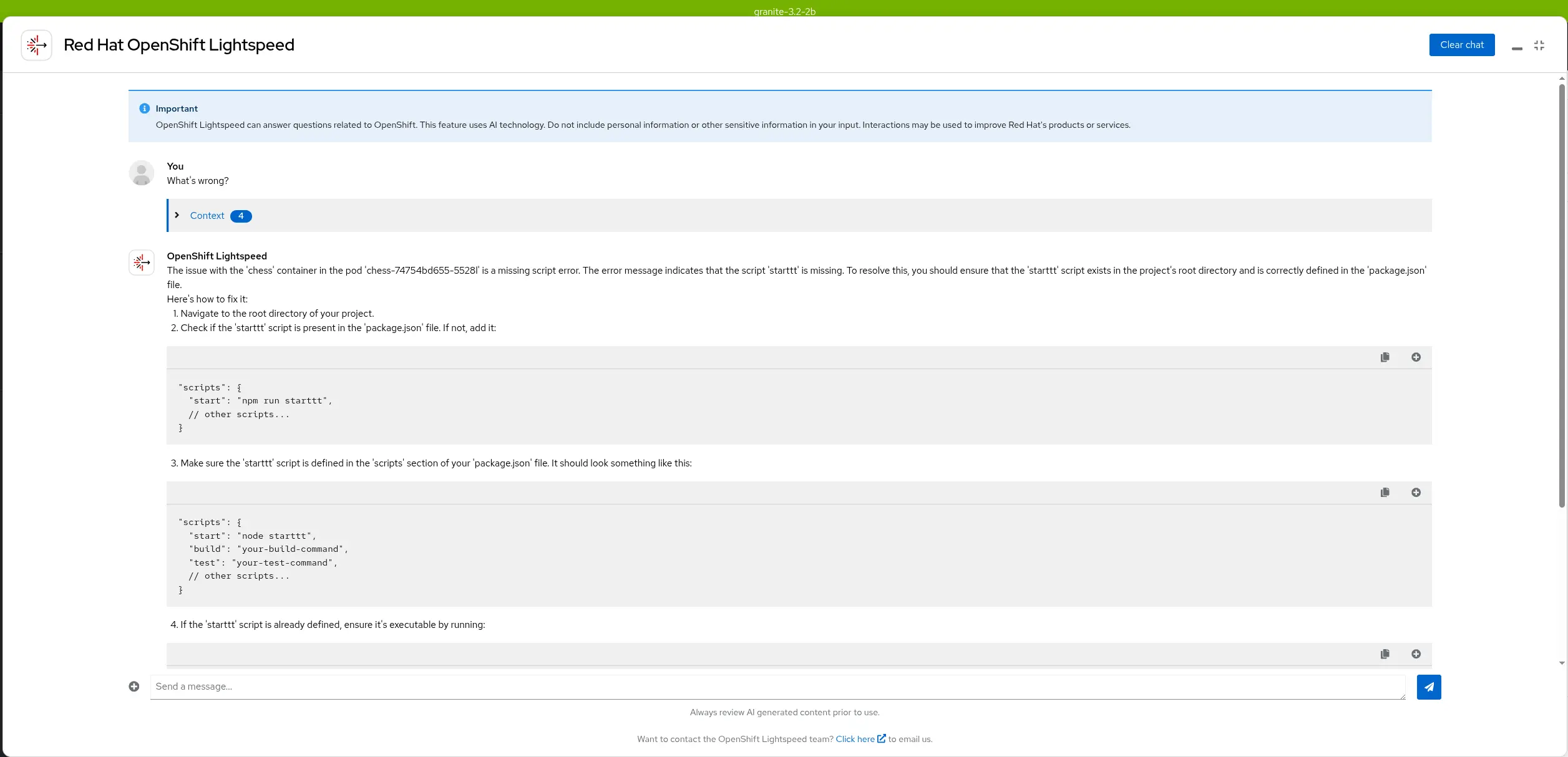Viewport: 1568px width, 757px height.
Task: Click the 'Important' alert heading
Action: coord(177,108)
